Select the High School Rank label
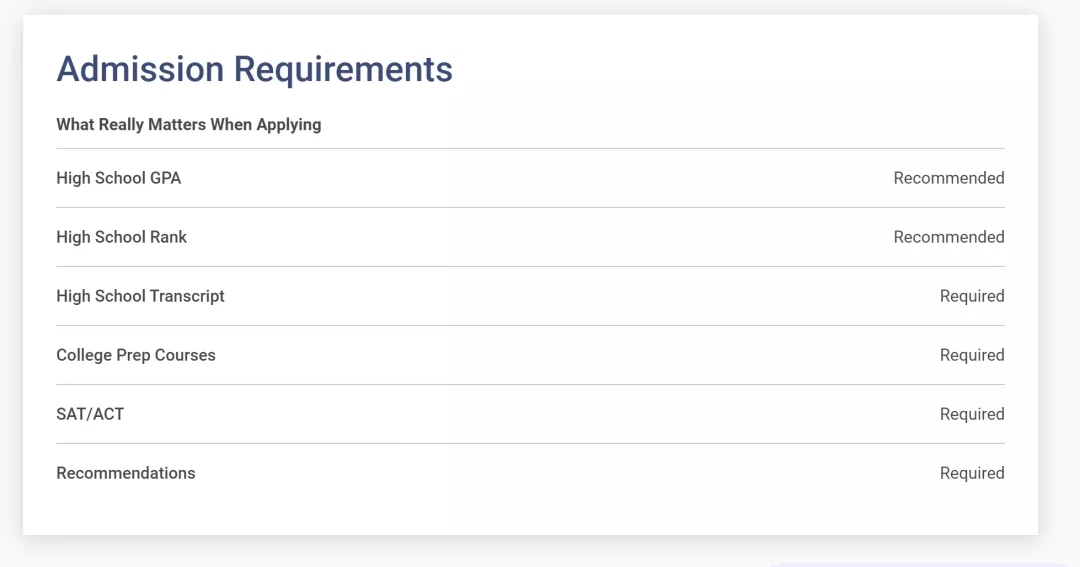 (121, 237)
